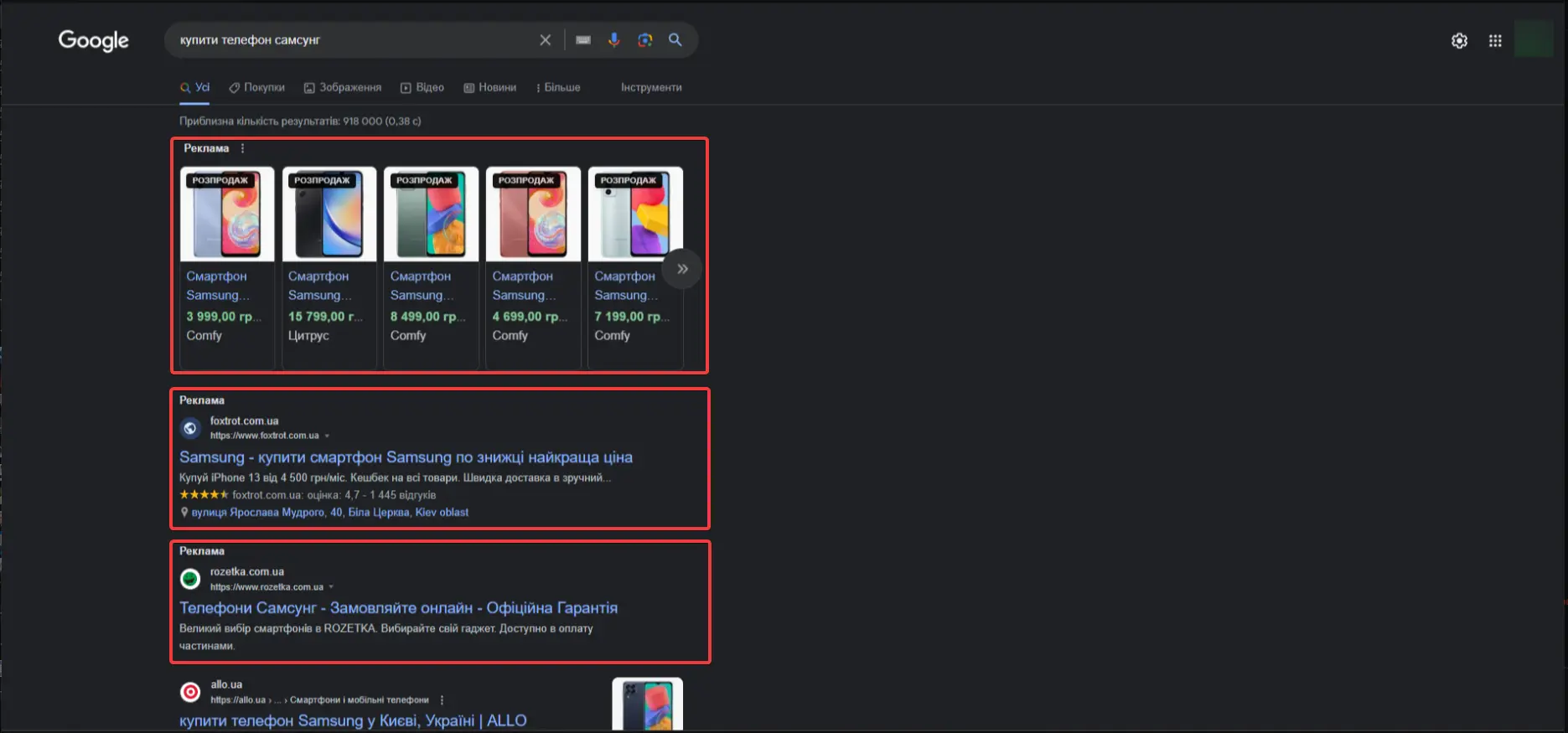This screenshot has height=733, width=1568.
Task: Click the foxtrot.com.ua site name
Action: (x=244, y=421)
